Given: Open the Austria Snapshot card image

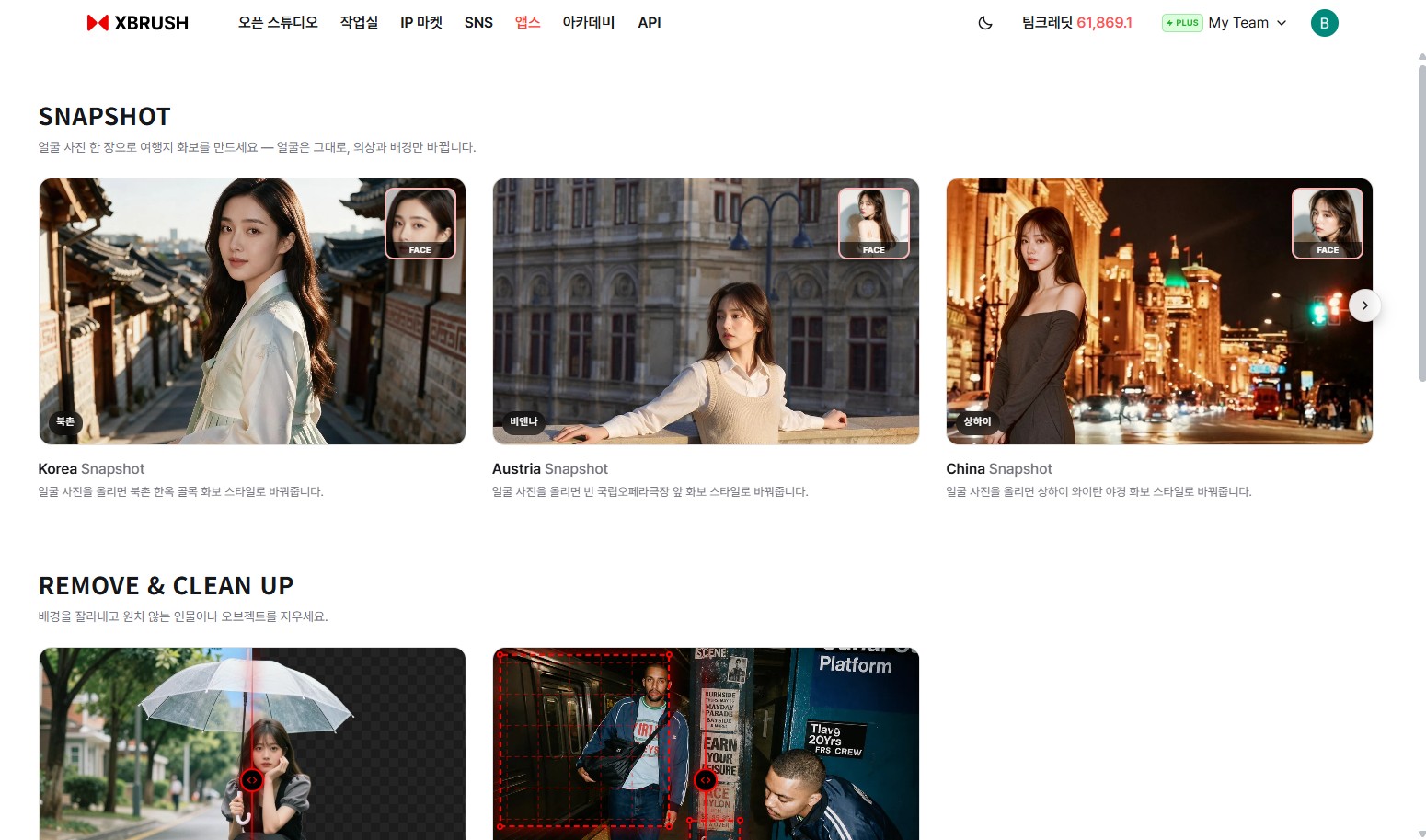Looking at the screenshot, I should (706, 311).
